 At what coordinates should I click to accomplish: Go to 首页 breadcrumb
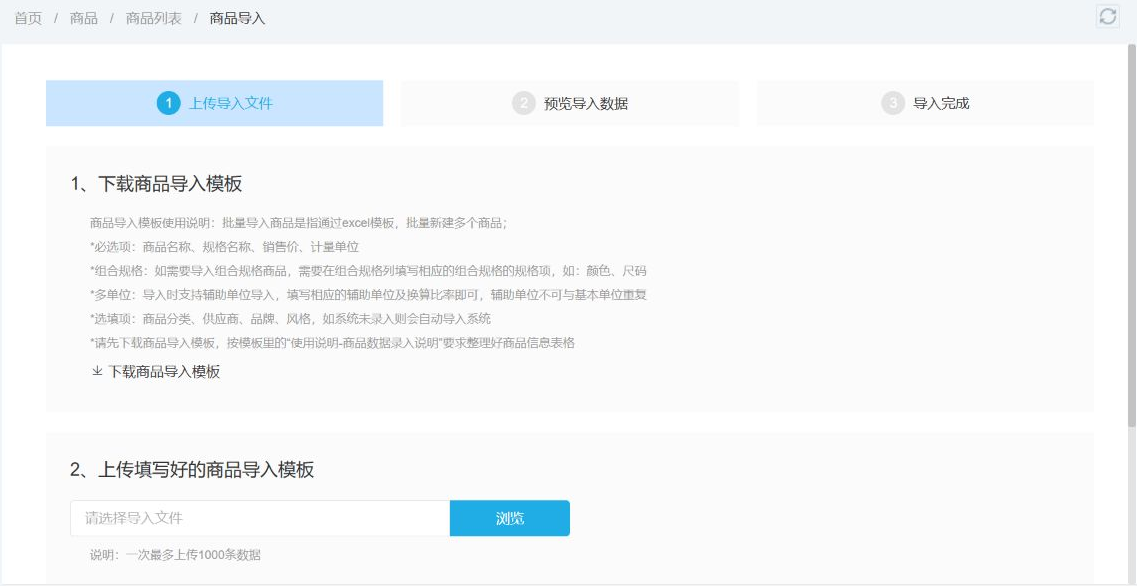(x=28, y=18)
